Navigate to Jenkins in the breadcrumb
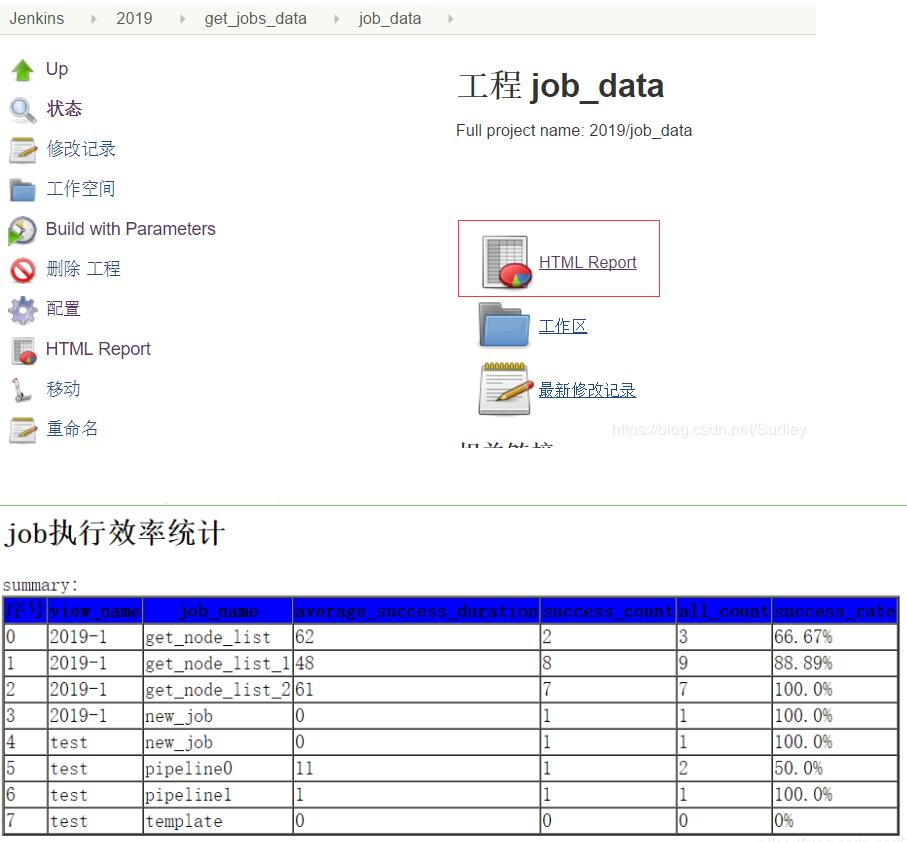 coord(37,17)
